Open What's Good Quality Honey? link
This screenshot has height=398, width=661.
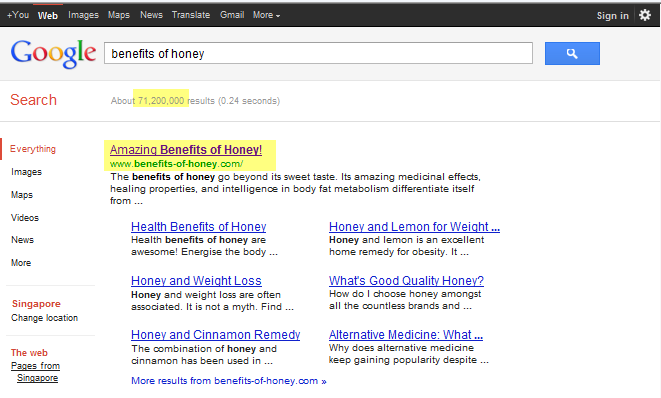[x=406, y=281]
